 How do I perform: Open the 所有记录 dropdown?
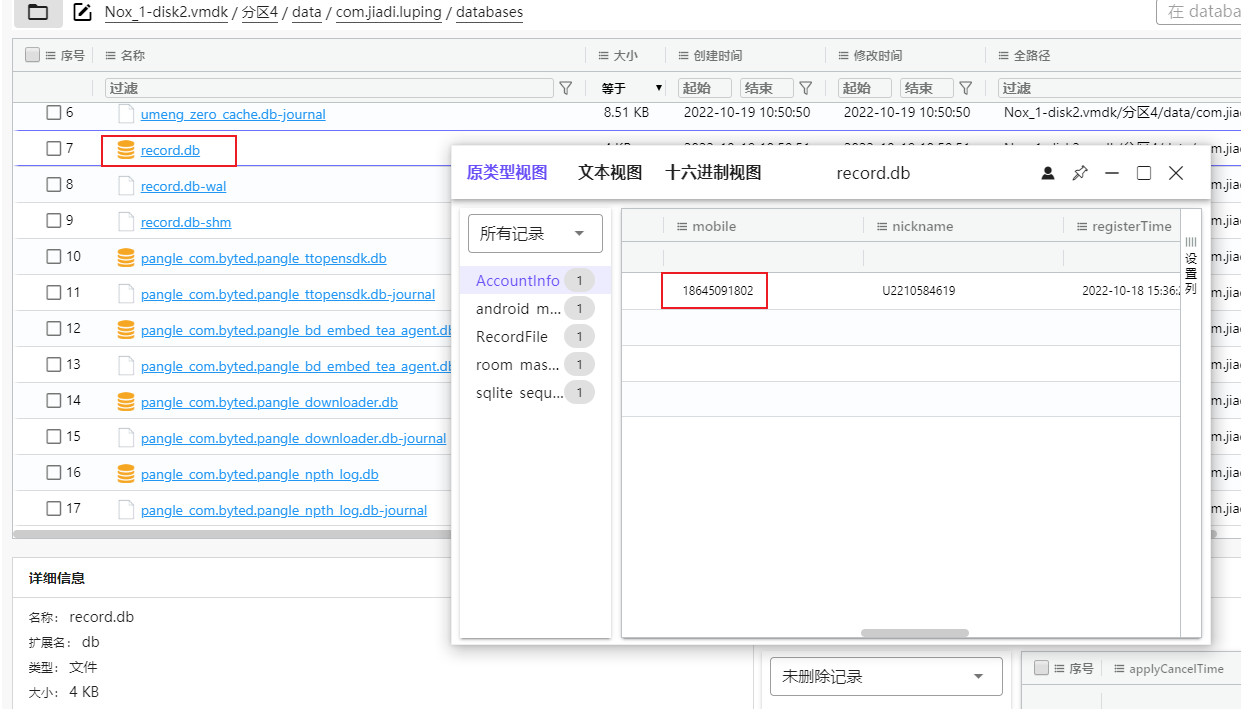535,234
